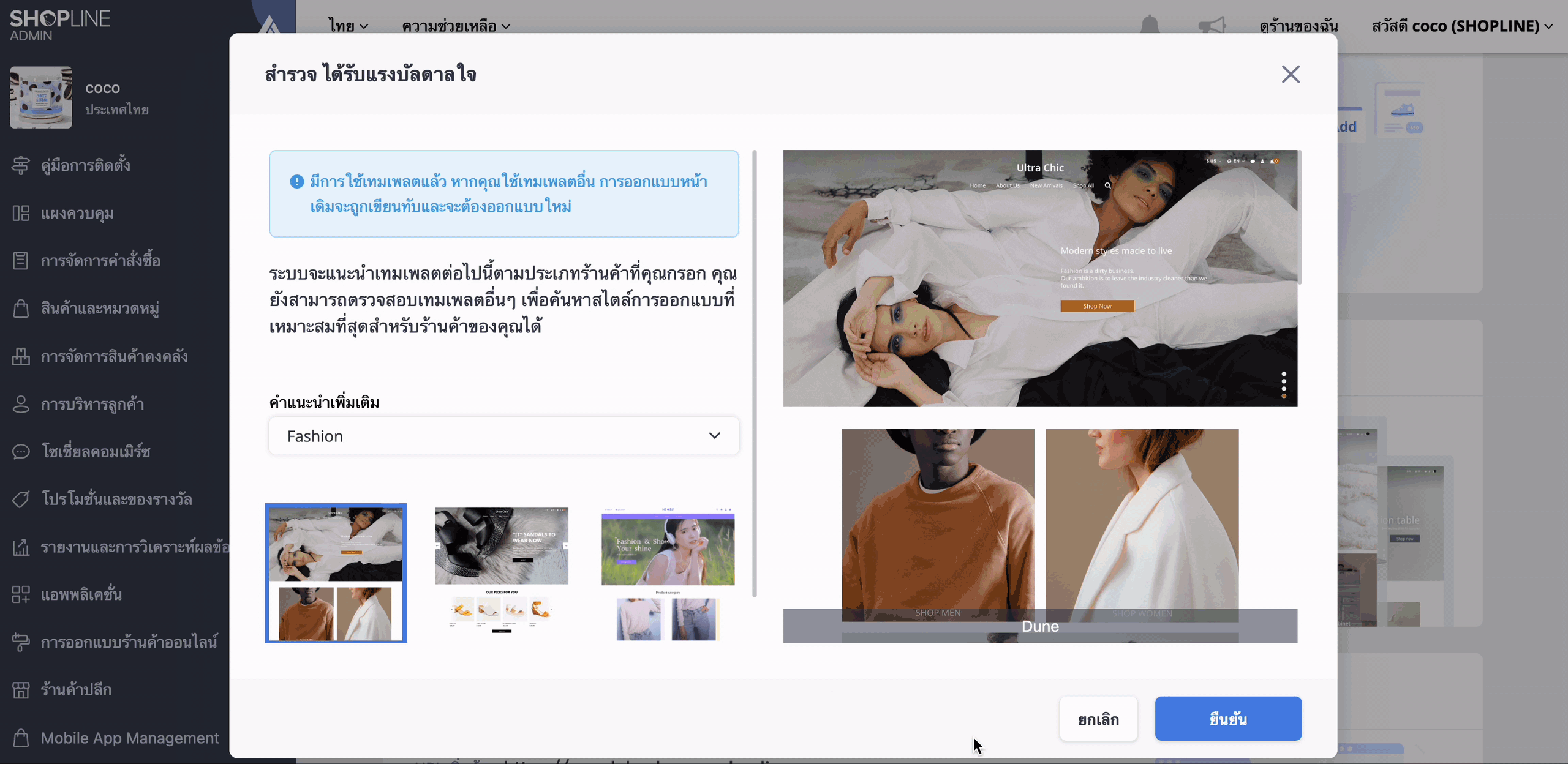This screenshot has width=1568, height=764.
Task: Click the blue info alert icon
Action: [x=296, y=182]
